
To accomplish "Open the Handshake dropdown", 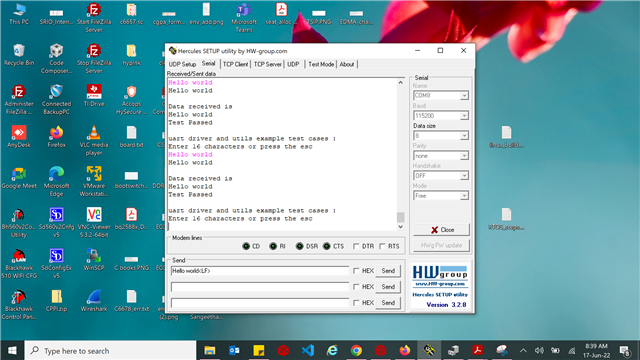I will [464, 176].
